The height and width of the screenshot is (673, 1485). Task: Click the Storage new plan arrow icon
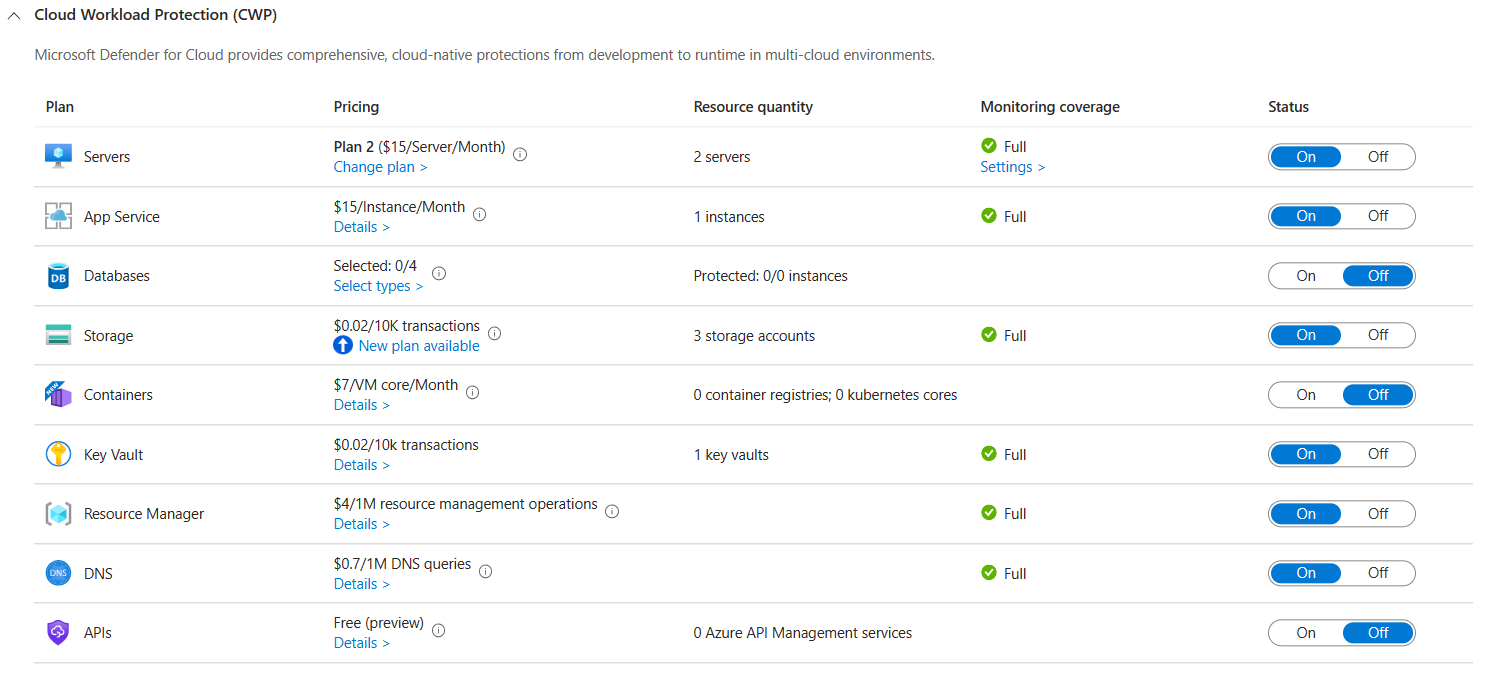(343, 346)
